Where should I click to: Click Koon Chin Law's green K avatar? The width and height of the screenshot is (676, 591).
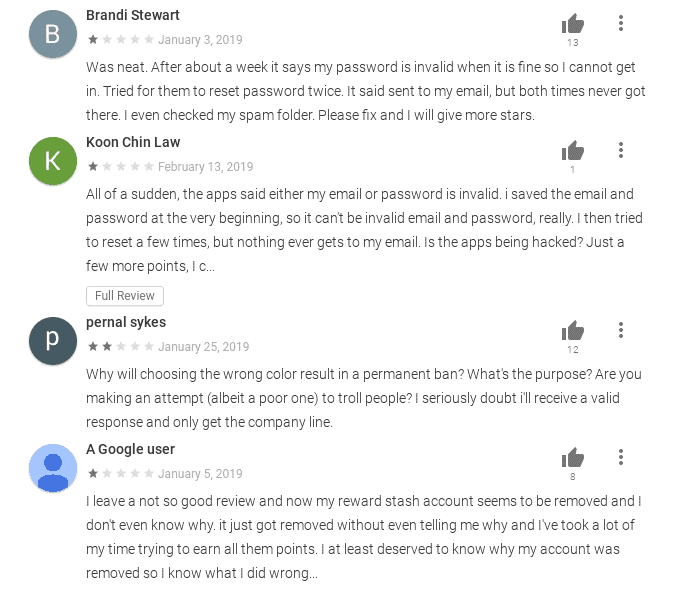53,161
